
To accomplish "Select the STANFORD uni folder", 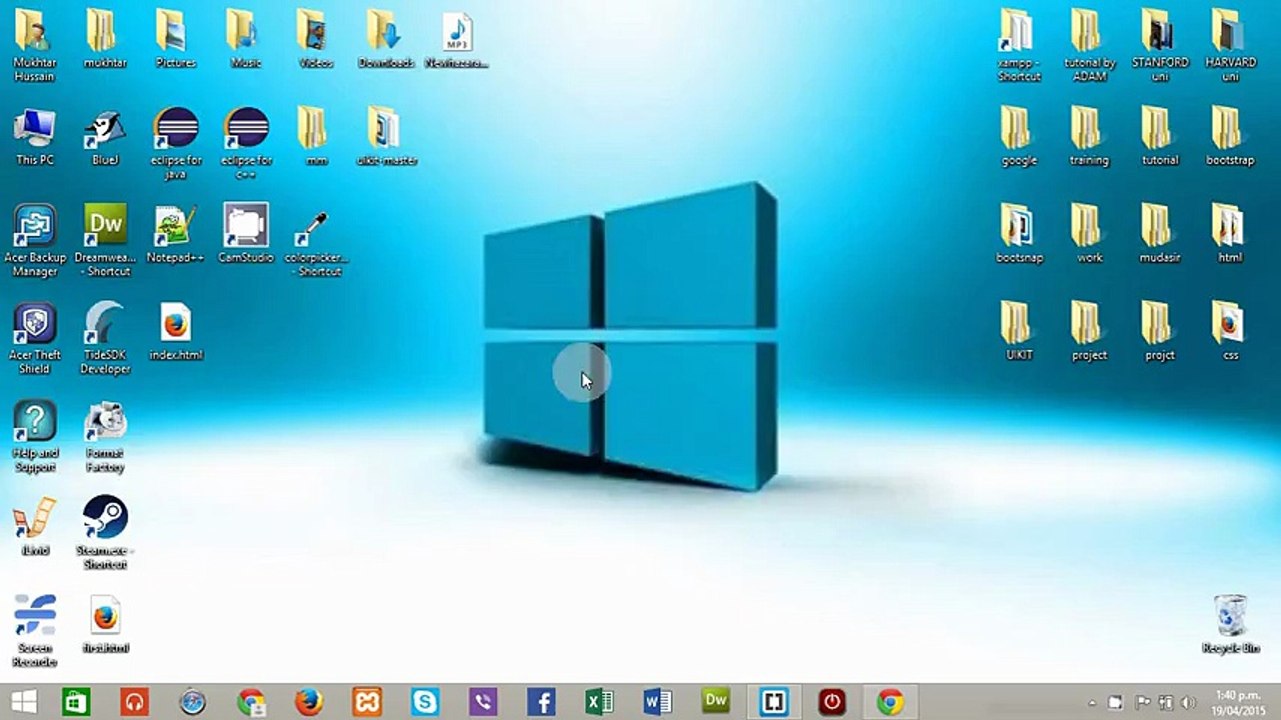I will pos(1160,45).
